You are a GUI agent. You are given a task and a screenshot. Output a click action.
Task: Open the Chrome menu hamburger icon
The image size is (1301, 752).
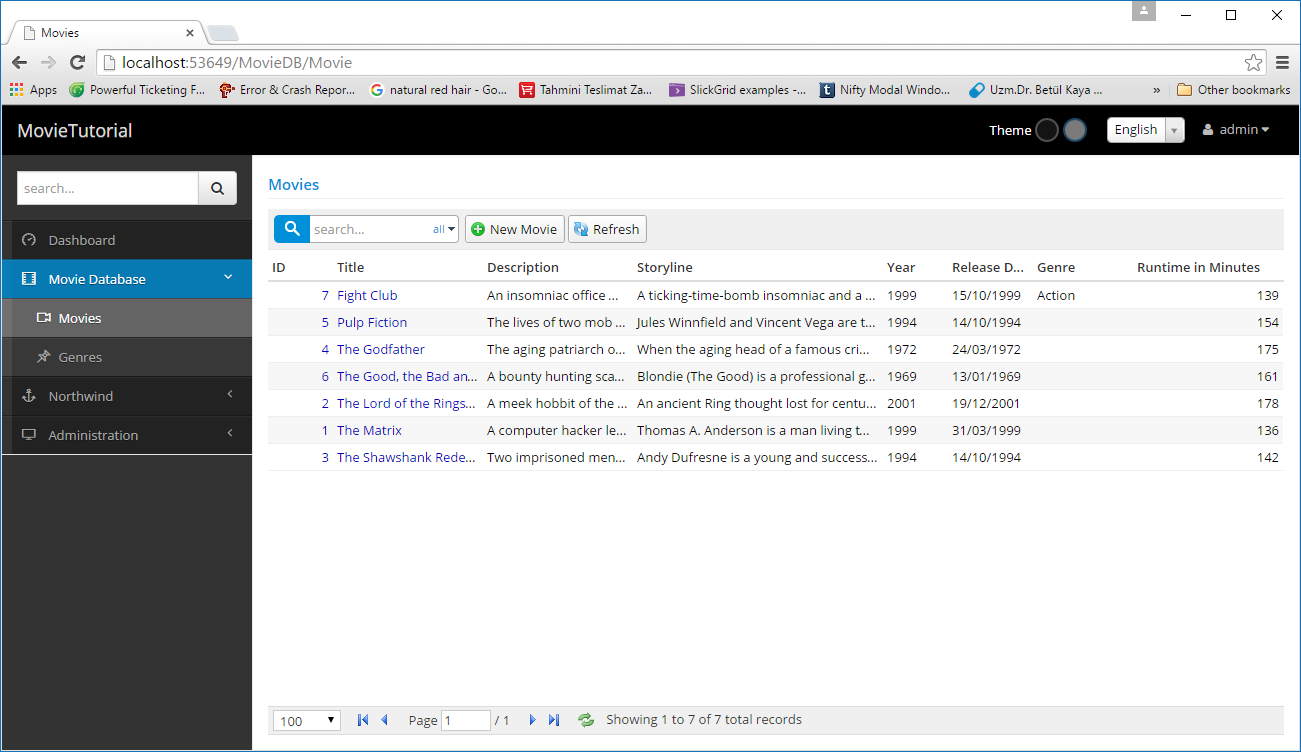tap(1282, 63)
